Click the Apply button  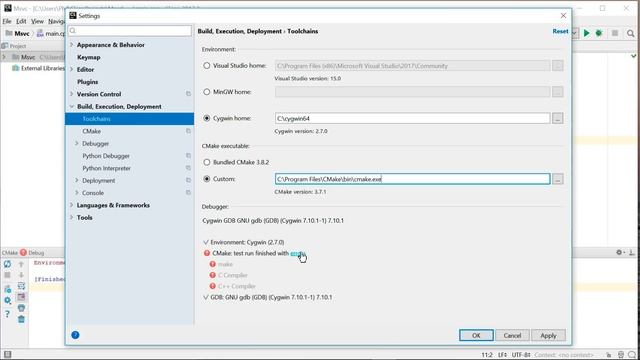click(548, 336)
